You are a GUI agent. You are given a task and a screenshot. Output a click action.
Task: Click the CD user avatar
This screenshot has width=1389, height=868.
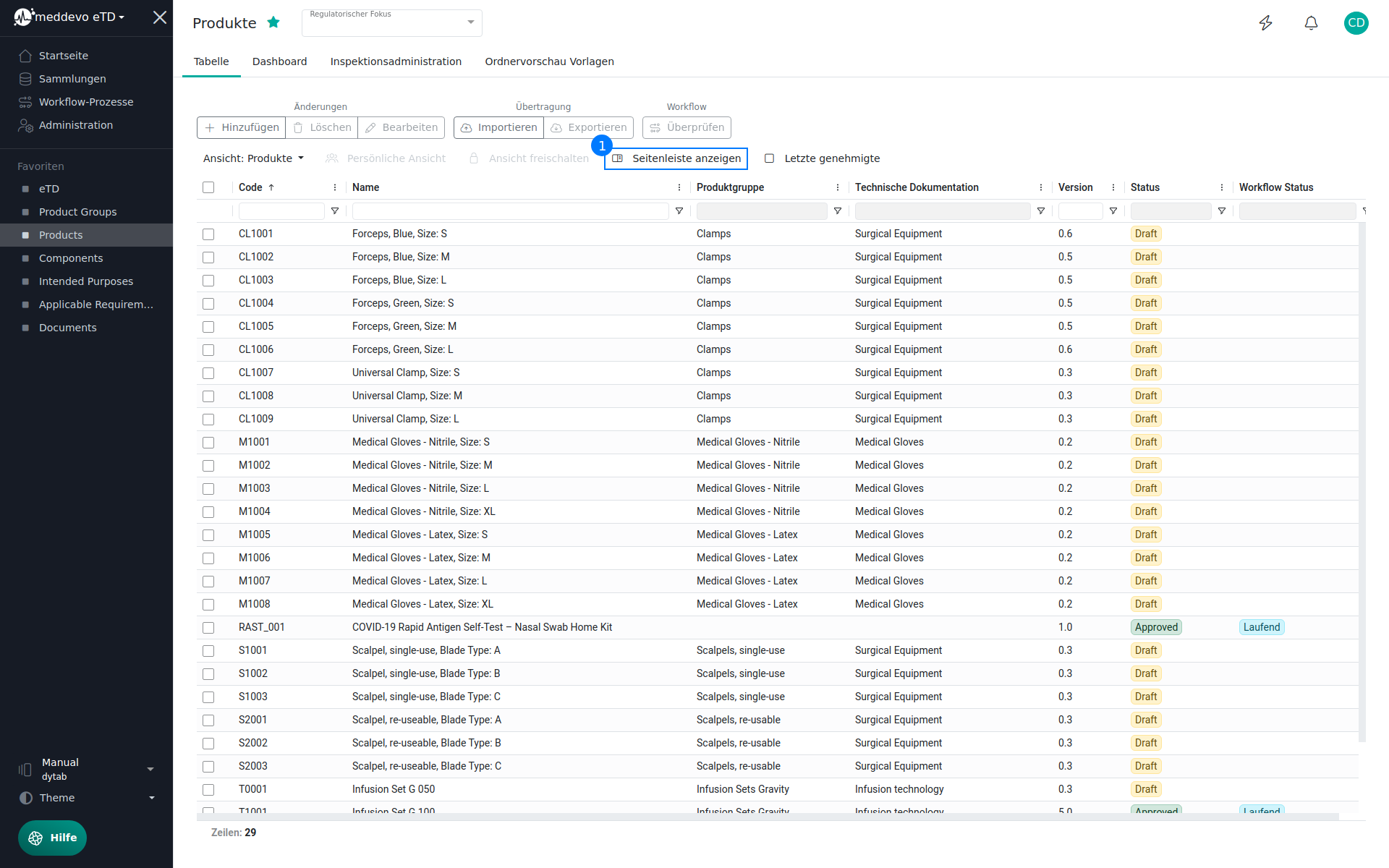[1356, 23]
